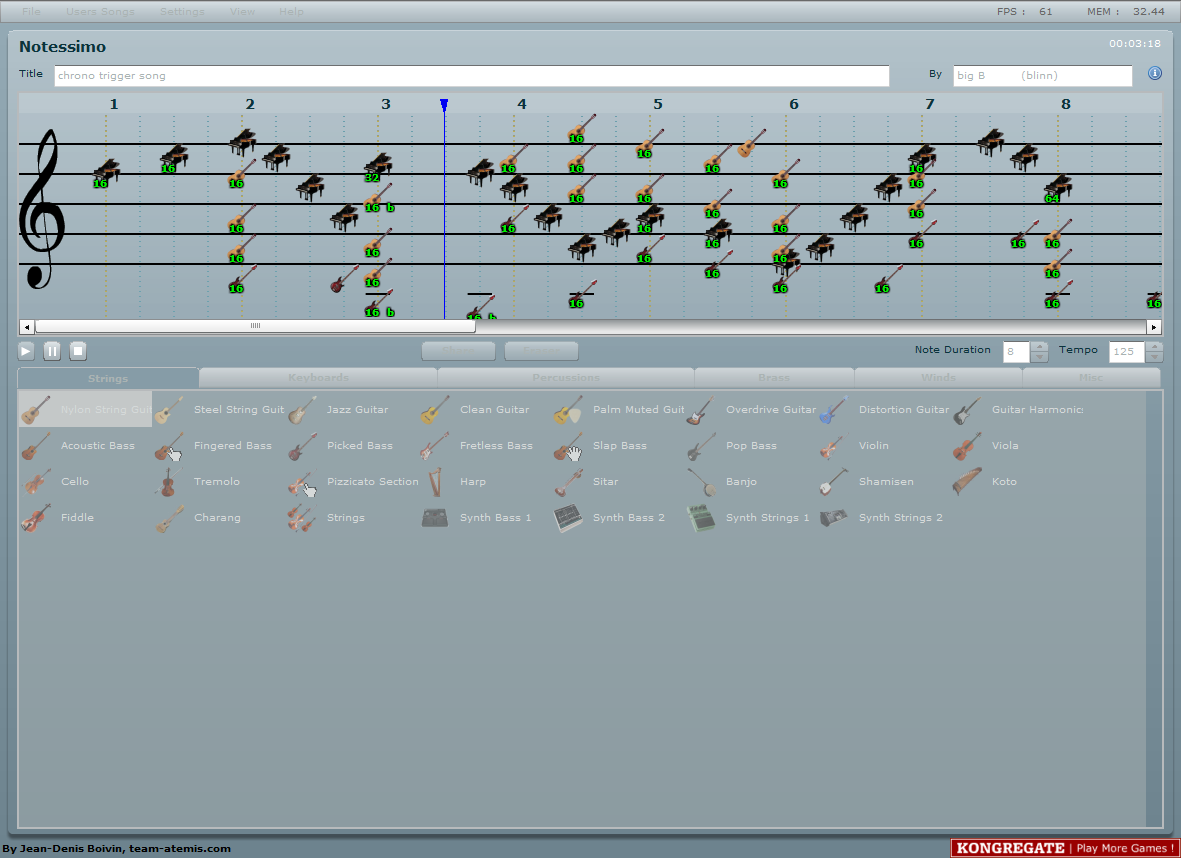Select the Palm Muted Guitar instrument
The image size is (1181, 858).
click(x=618, y=409)
